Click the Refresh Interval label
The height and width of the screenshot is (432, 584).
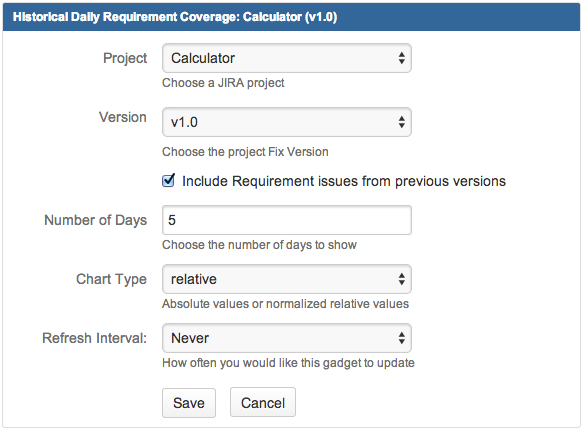tap(95, 338)
